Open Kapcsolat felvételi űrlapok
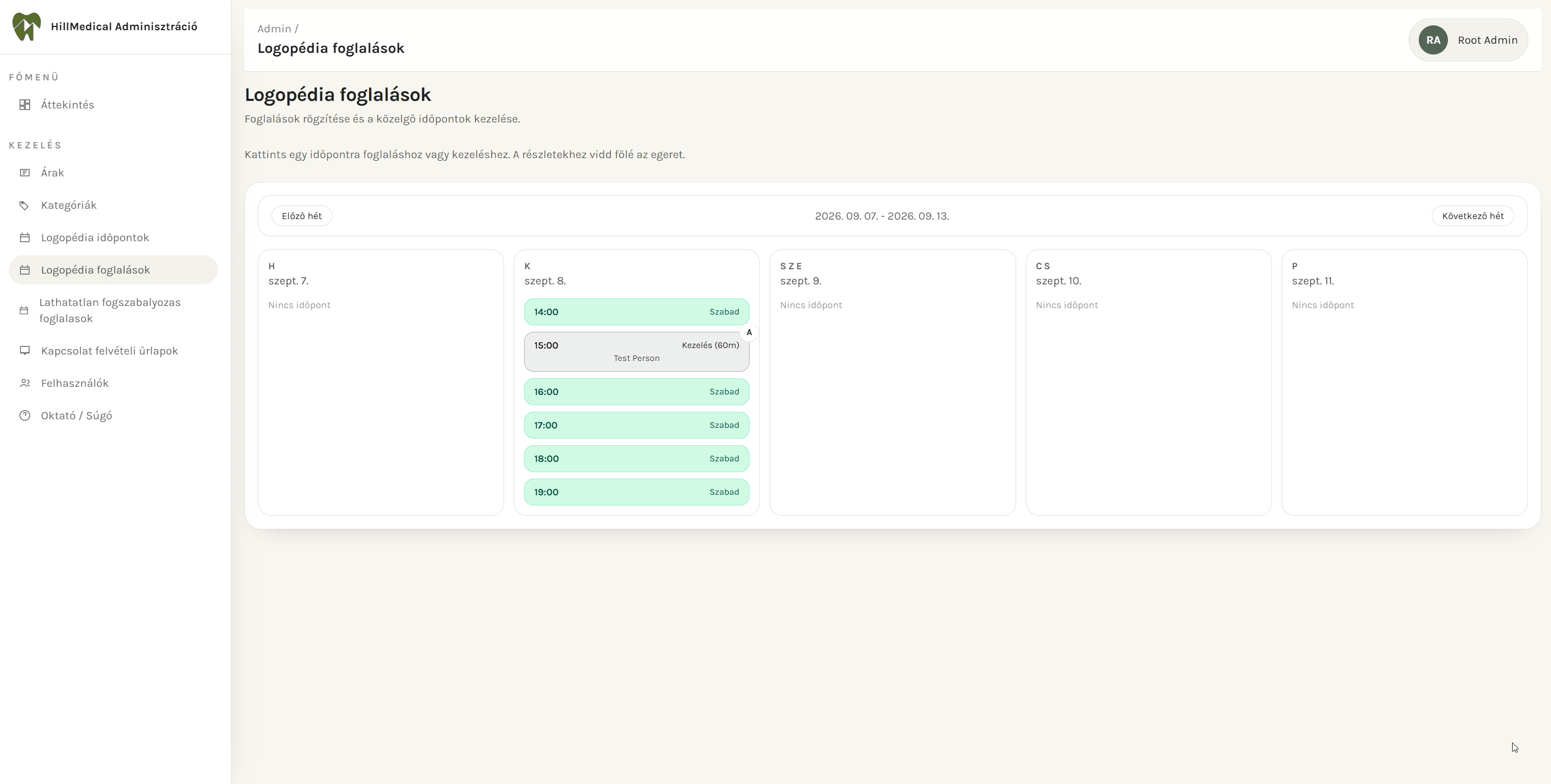Image resolution: width=1551 pixels, height=784 pixels. pyautogui.click(x=113, y=351)
